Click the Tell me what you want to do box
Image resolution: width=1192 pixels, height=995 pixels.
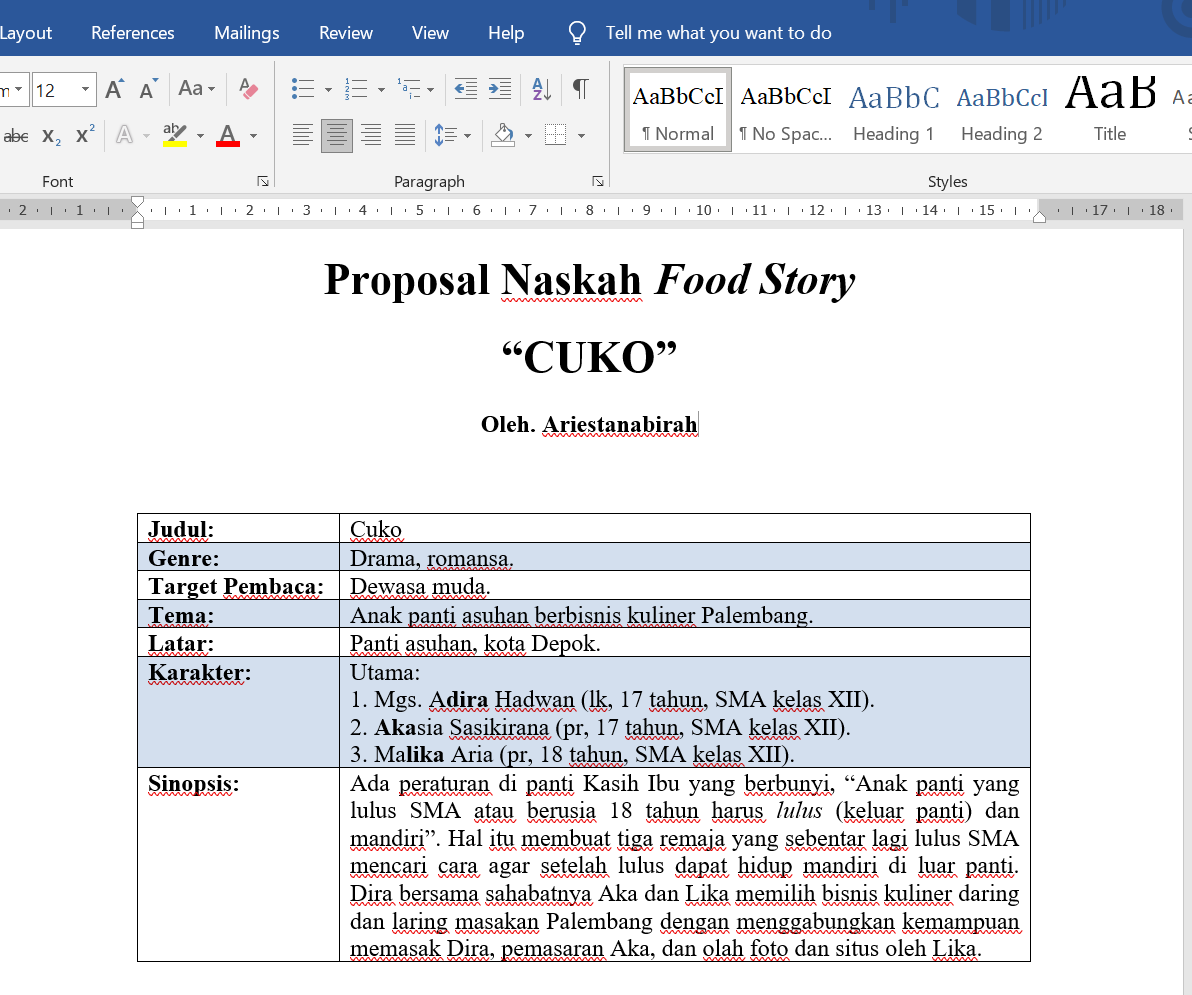(x=718, y=33)
